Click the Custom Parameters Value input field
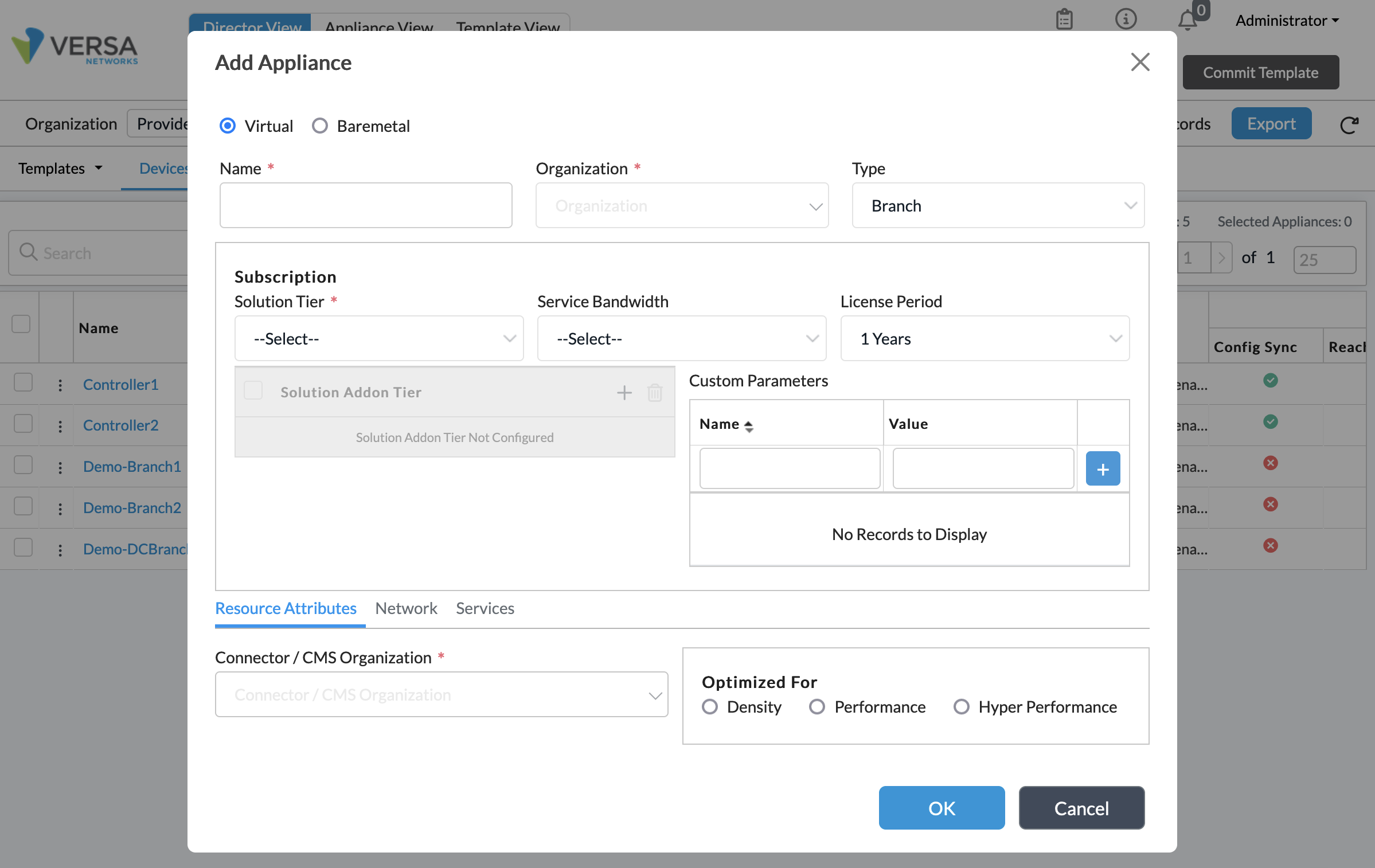 click(983, 468)
